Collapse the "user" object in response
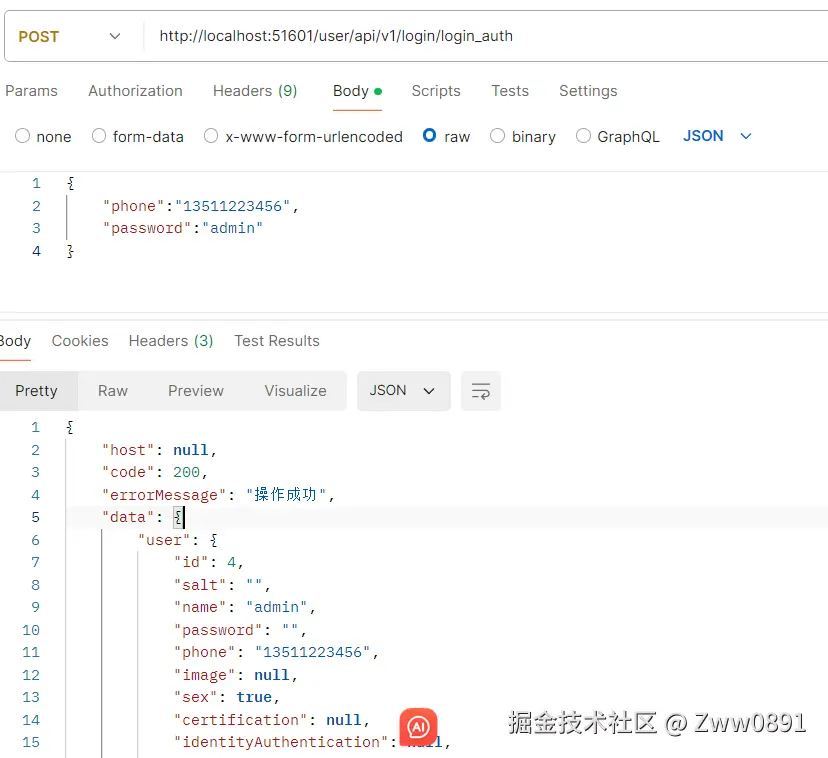 coord(213,540)
